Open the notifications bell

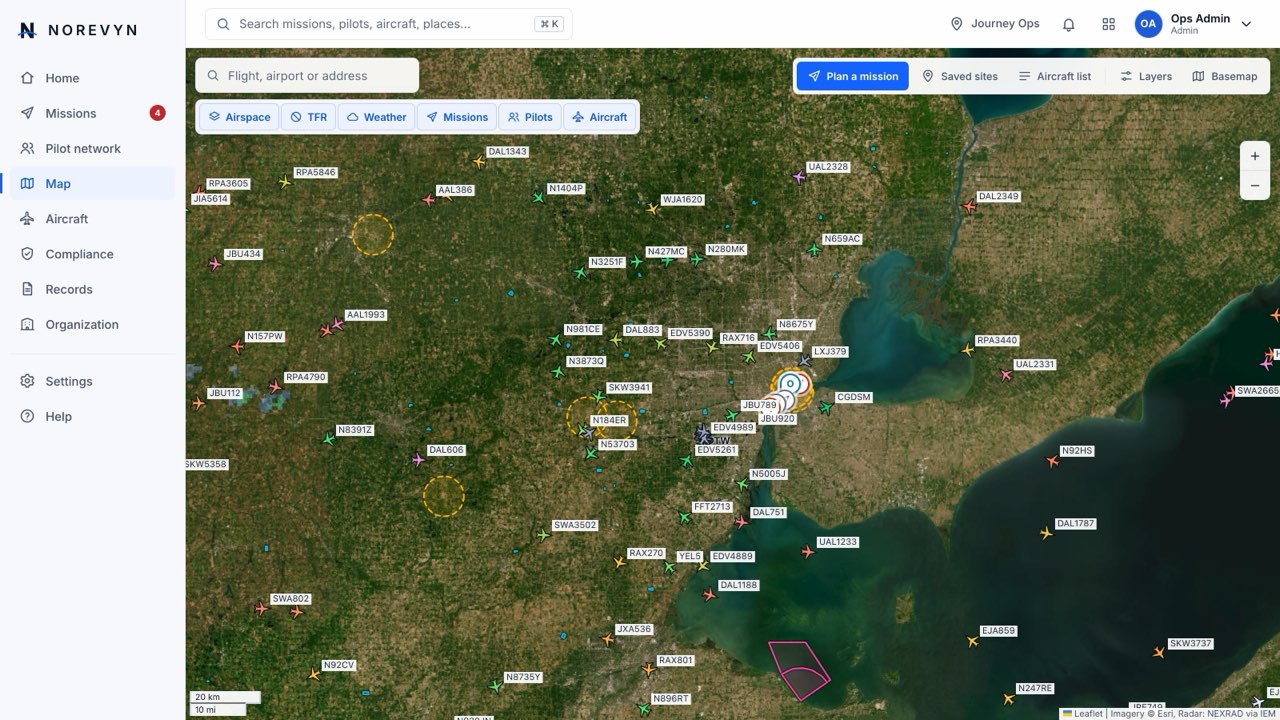click(1068, 24)
